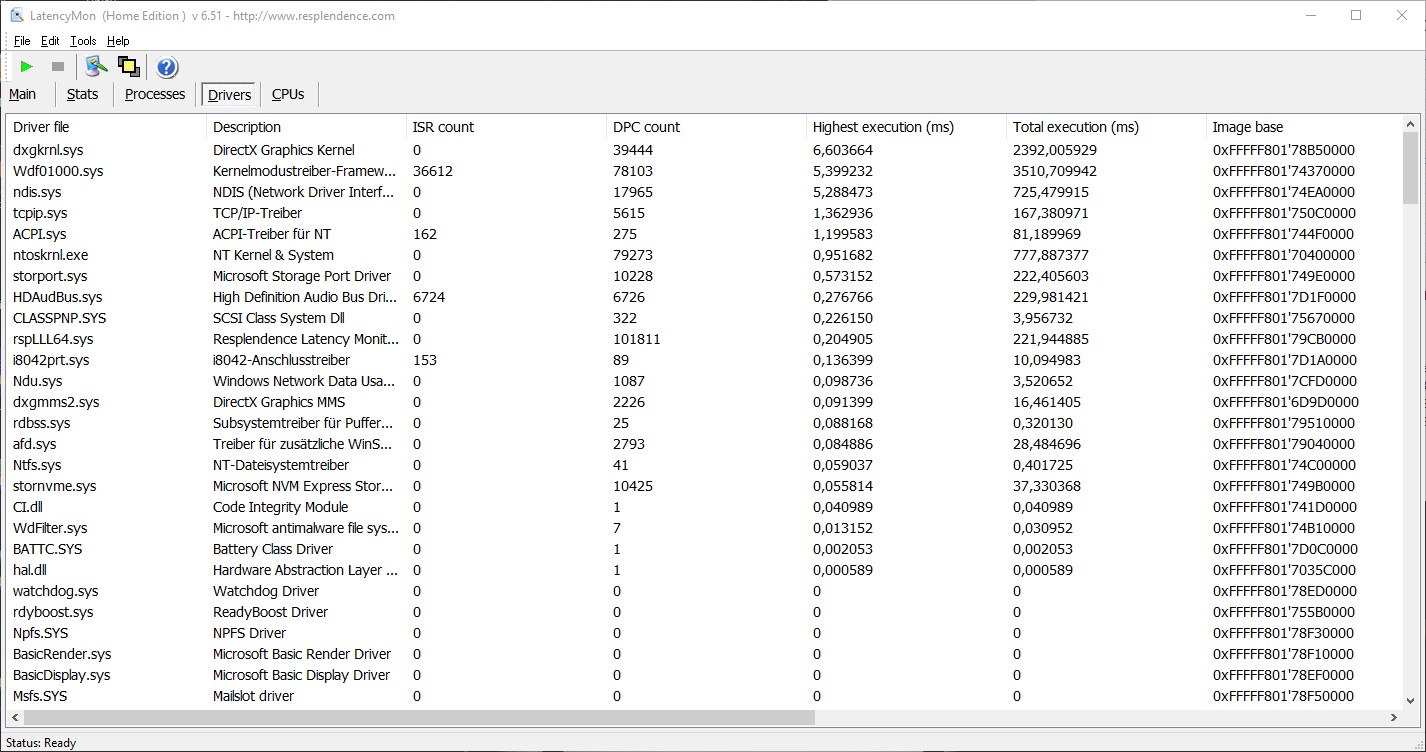
Task: Sort by Total execution (ms) header
Action: pyautogui.click(x=1106, y=127)
